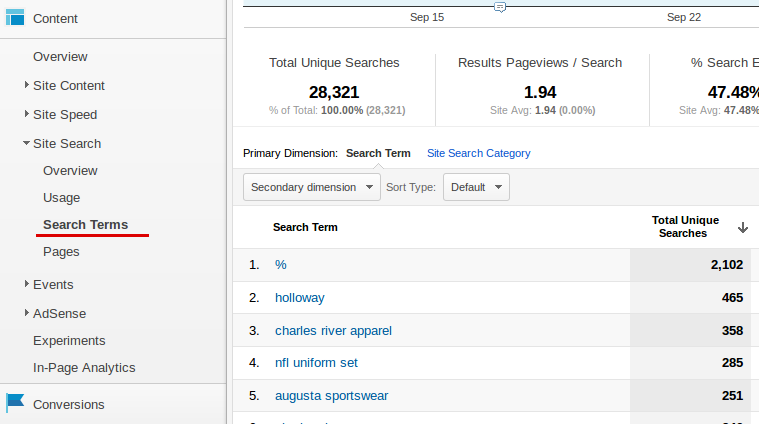
Task: Open the Sort Type Default dropdown
Action: 475,187
